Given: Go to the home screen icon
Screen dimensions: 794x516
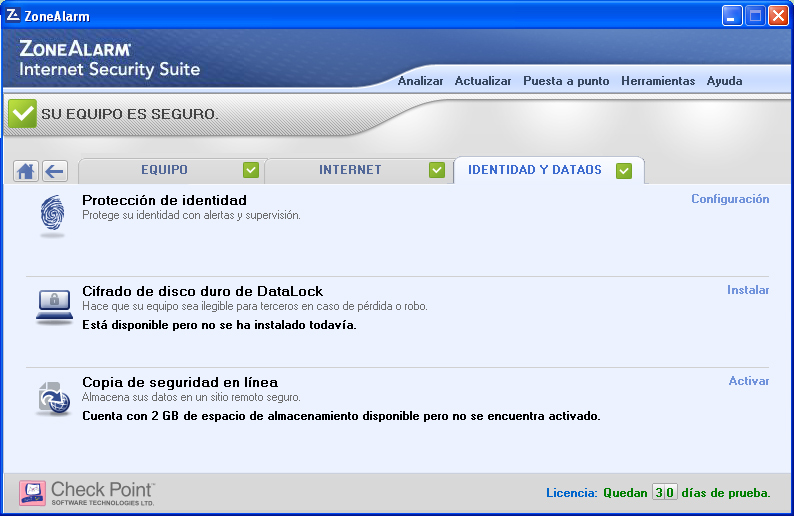Looking at the screenshot, I should tap(25, 171).
